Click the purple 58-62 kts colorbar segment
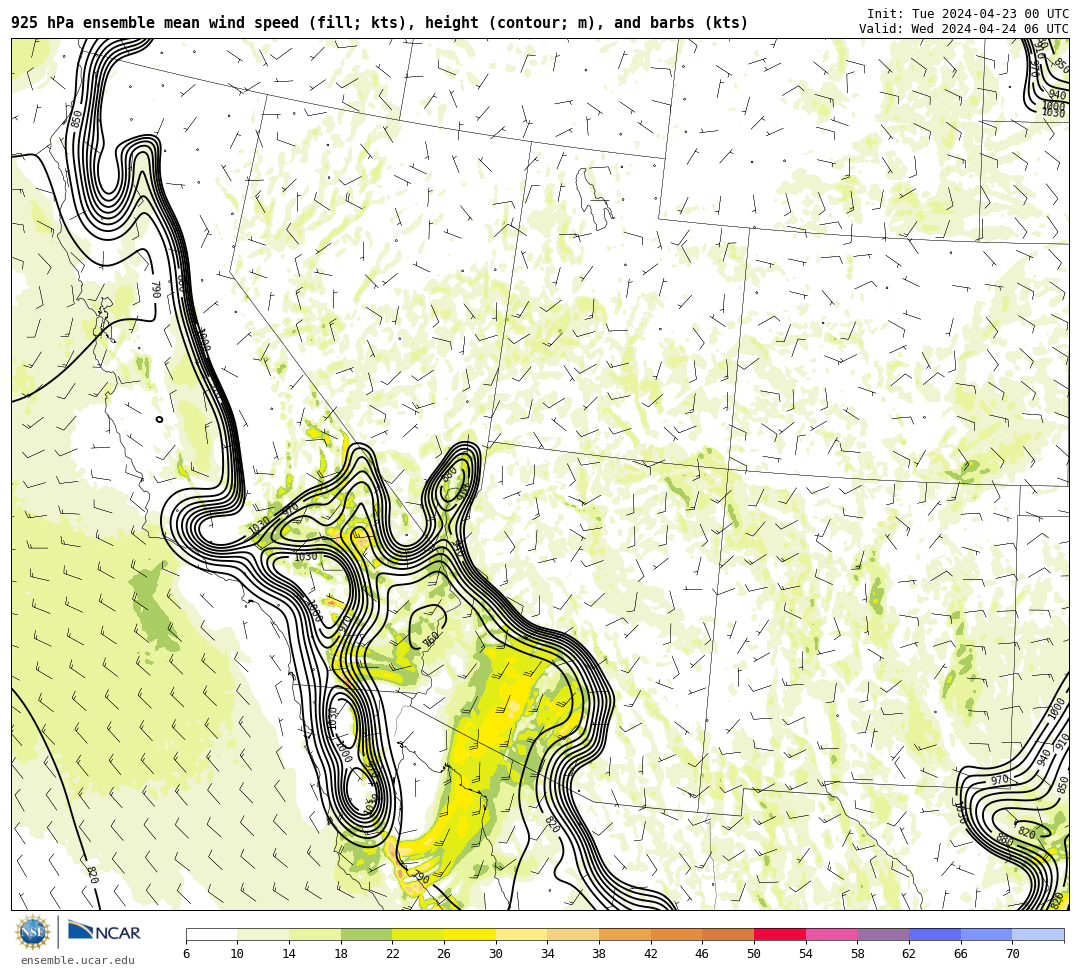 tap(883, 934)
